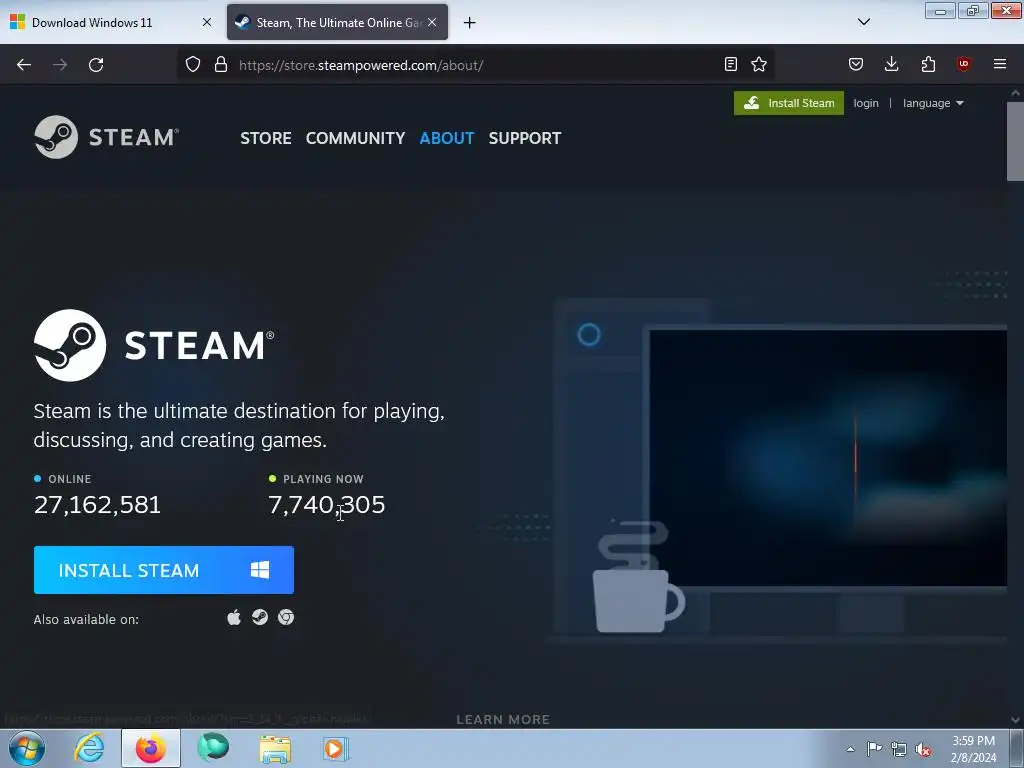1024x768 pixels.
Task: Open the ABOUT menu item
Action: click(x=447, y=138)
